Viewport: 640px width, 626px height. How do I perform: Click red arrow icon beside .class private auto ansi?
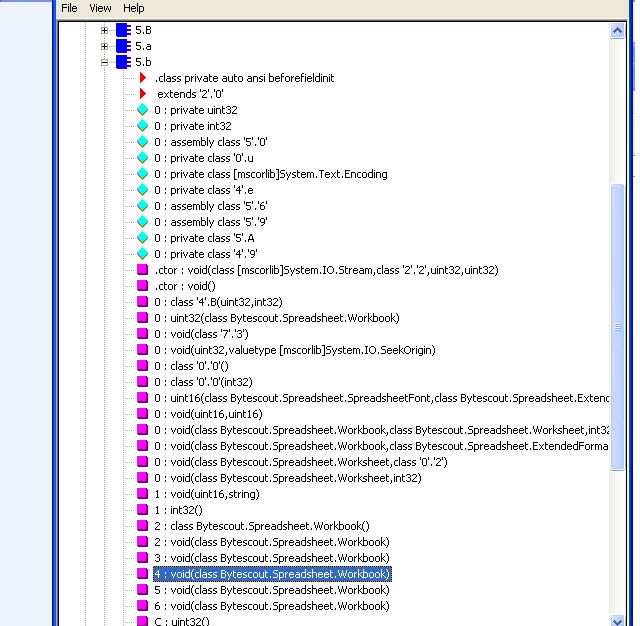pyautogui.click(x=142, y=78)
